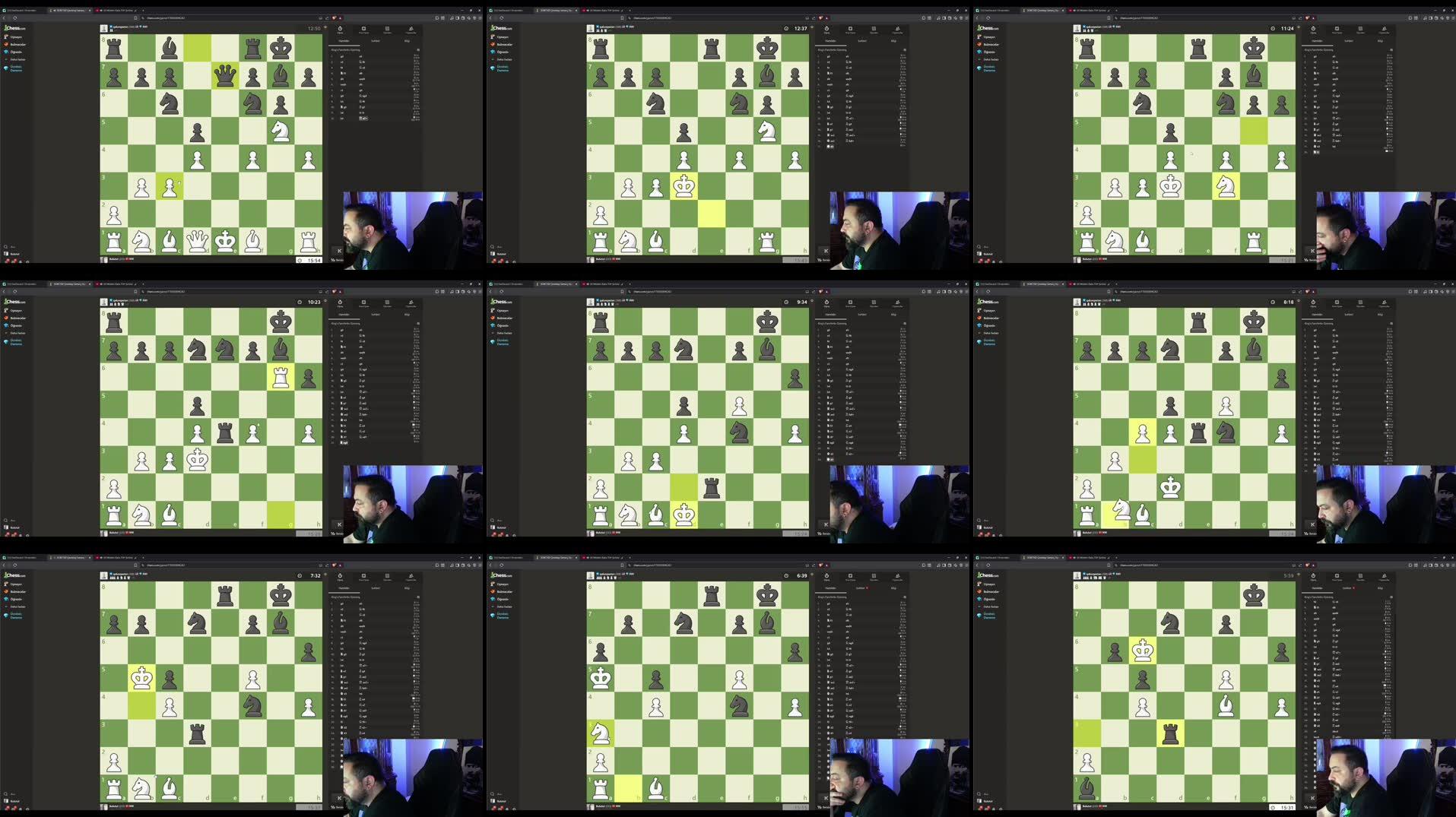The image size is (1456, 817).
Task: Click the 12:37 opponent clock
Action: tap(796, 28)
